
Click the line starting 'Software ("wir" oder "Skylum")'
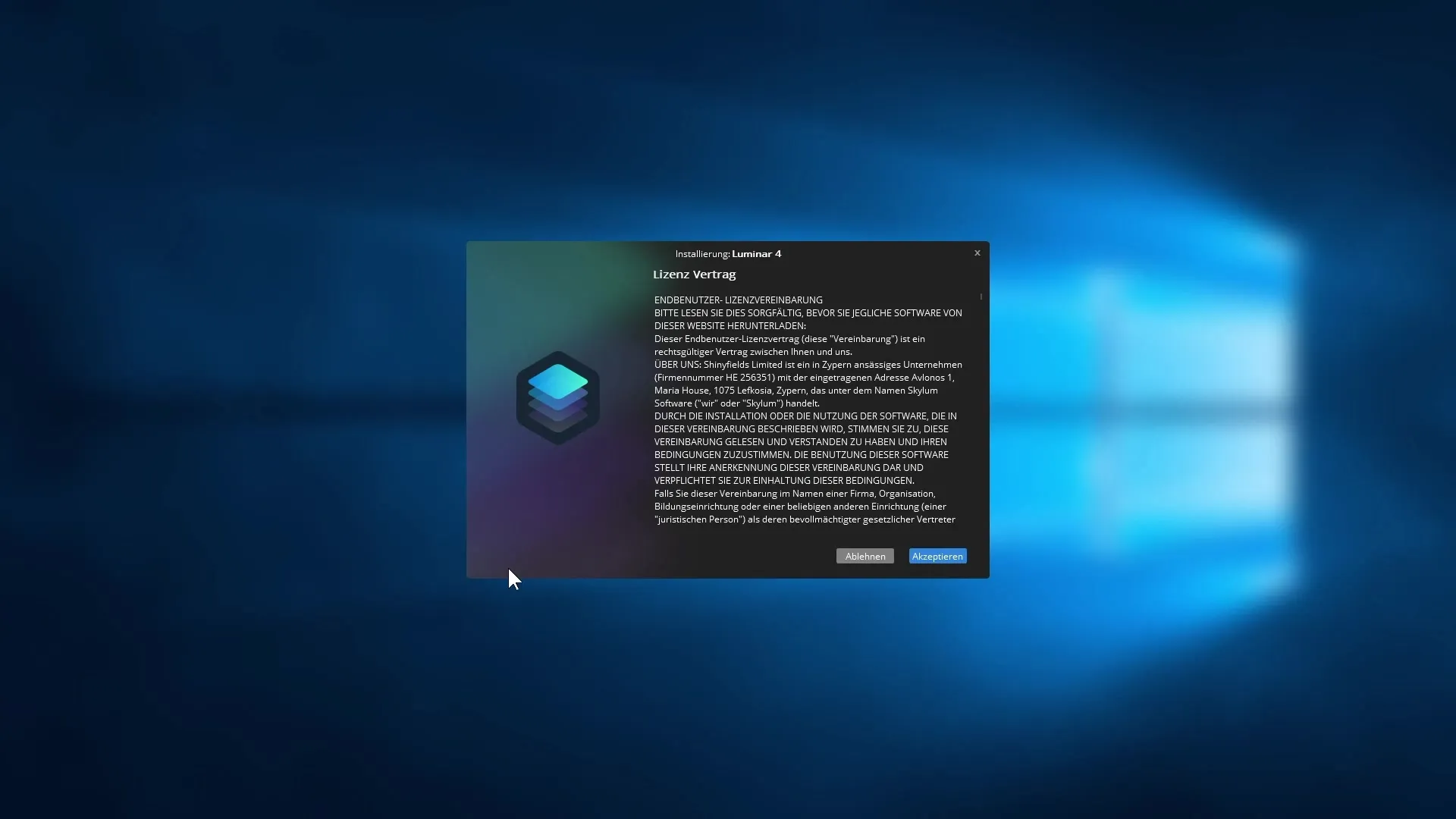pos(737,403)
